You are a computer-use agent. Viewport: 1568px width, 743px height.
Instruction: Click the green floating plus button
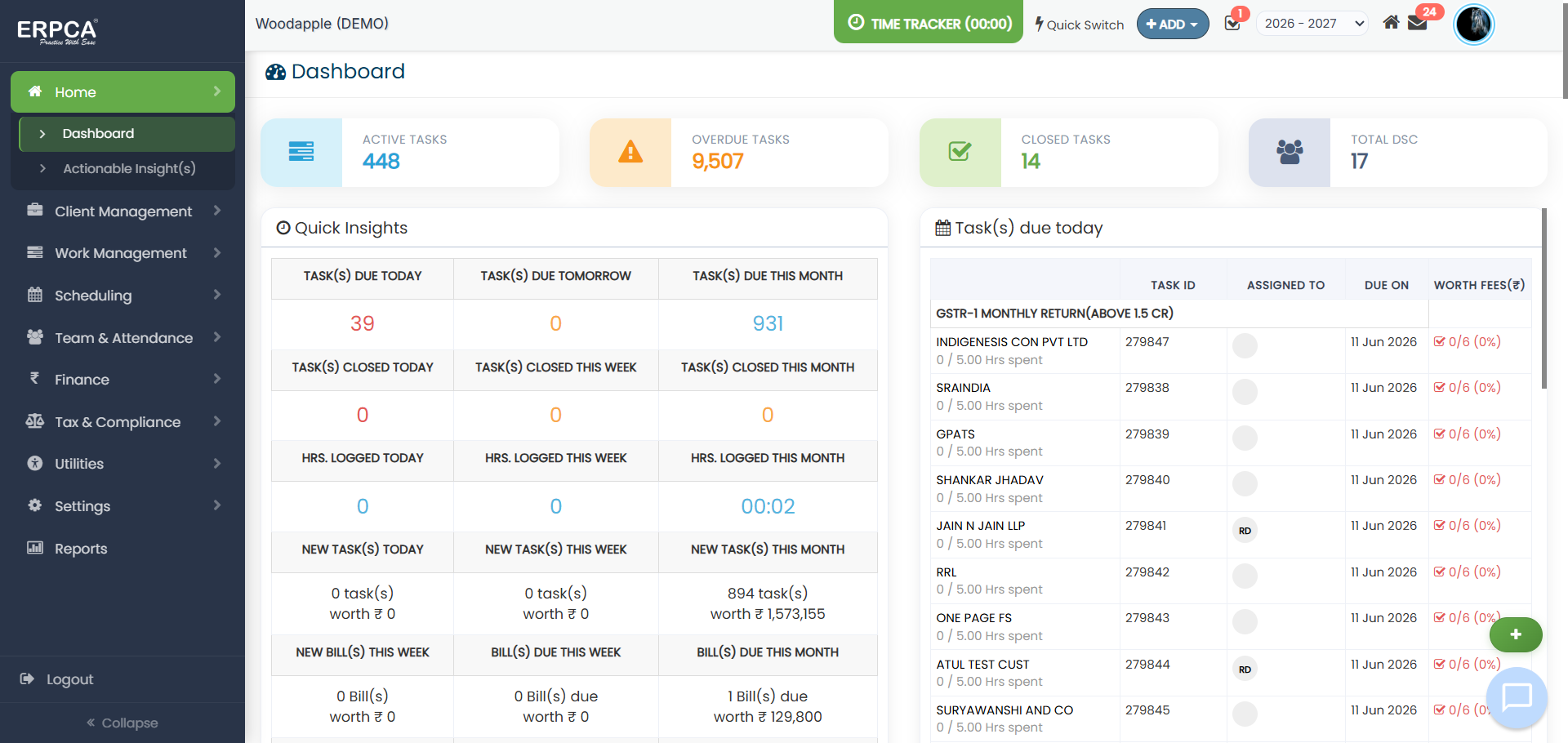click(1516, 634)
